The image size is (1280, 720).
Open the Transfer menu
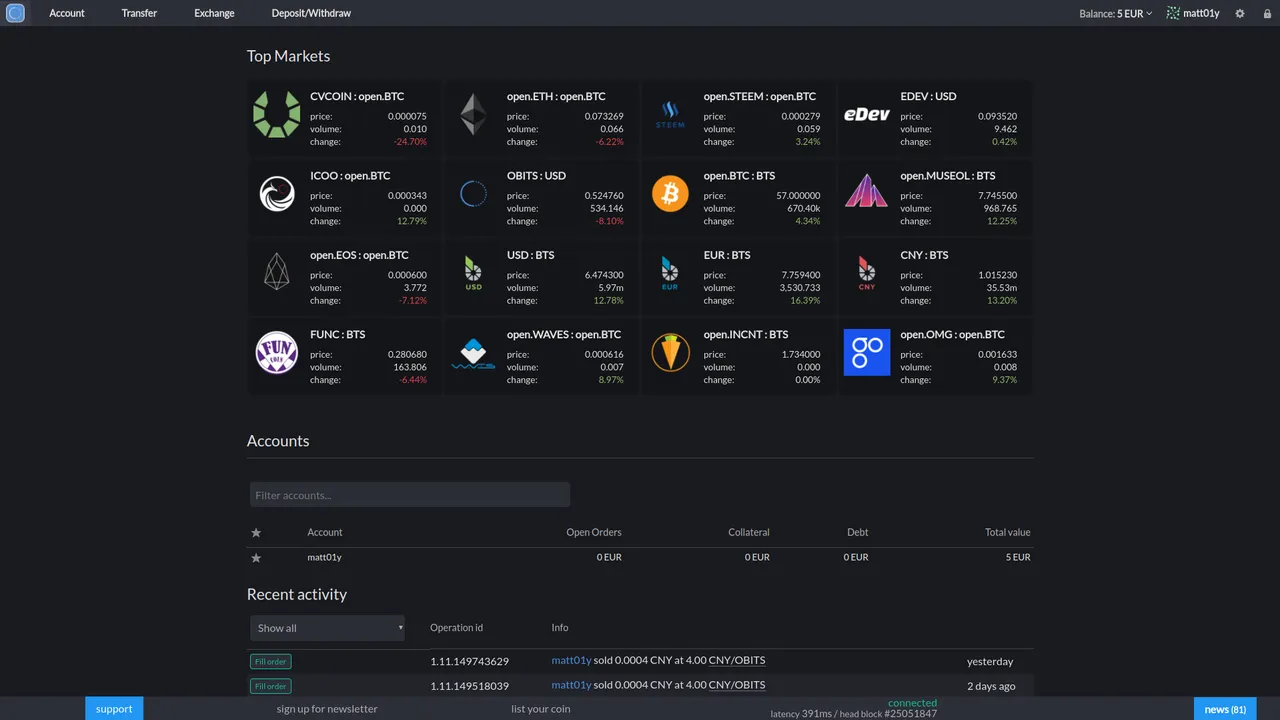point(139,13)
